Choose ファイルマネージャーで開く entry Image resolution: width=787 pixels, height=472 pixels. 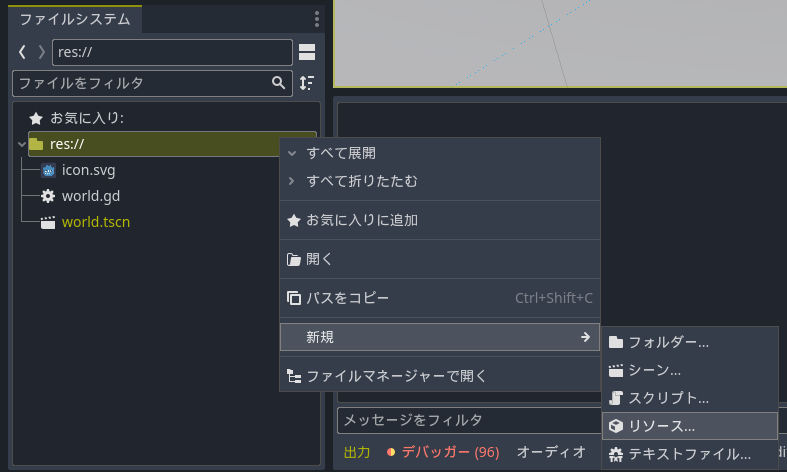(x=440, y=376)
